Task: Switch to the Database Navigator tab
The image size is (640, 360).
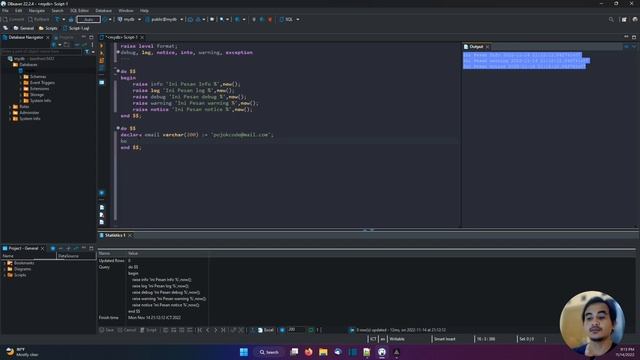Action: tap(25, 37)
